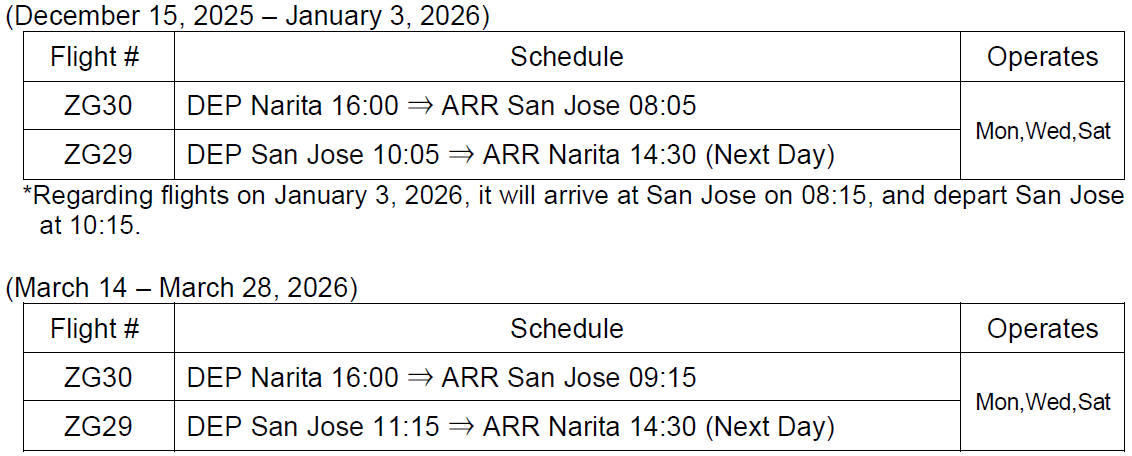1132x456 pixels.
Task: Select the ZG30 cell in the December table
Action: pyautogui.click(x=98, y=106)
